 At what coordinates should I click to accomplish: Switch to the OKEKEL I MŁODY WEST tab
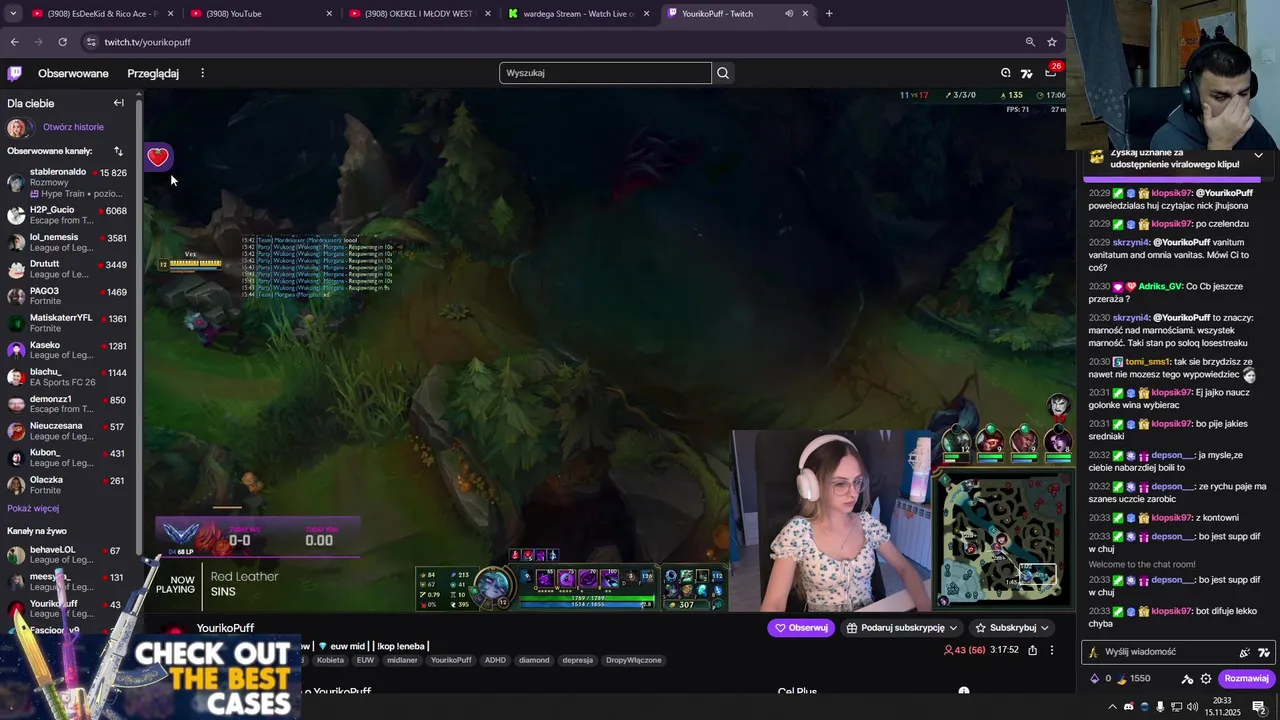420,14
